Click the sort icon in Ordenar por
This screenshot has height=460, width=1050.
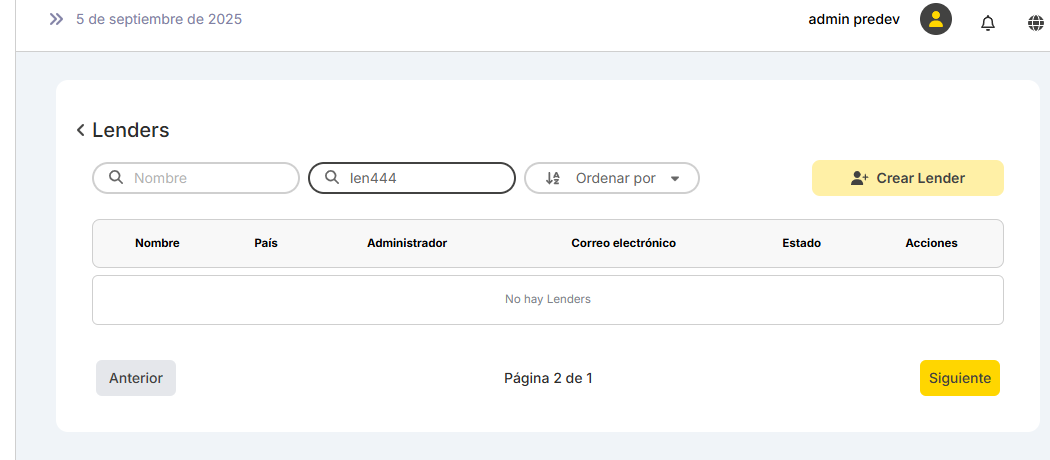point(553,178)
